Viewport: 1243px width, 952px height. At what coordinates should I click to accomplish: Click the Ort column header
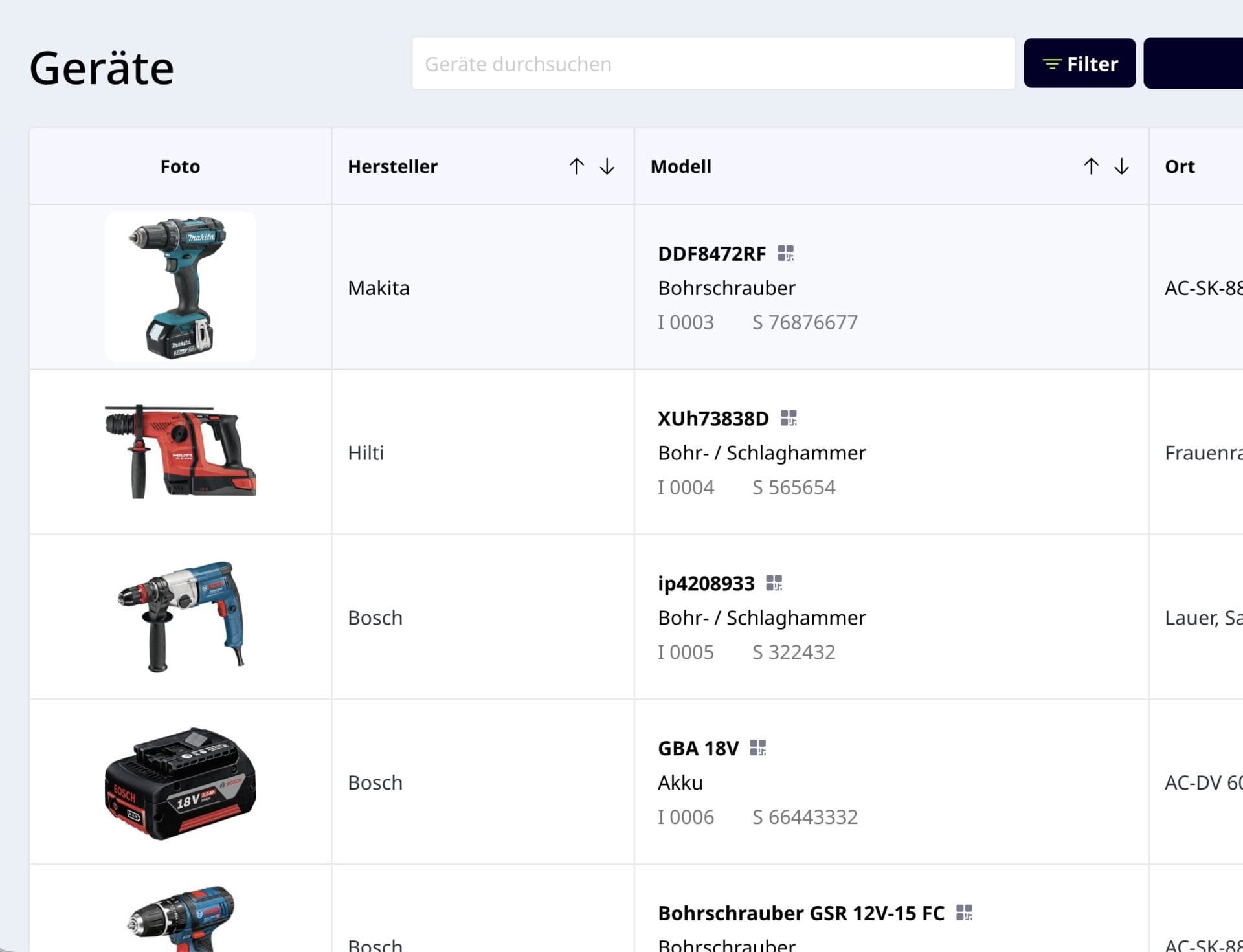[x=1180, y=166]
